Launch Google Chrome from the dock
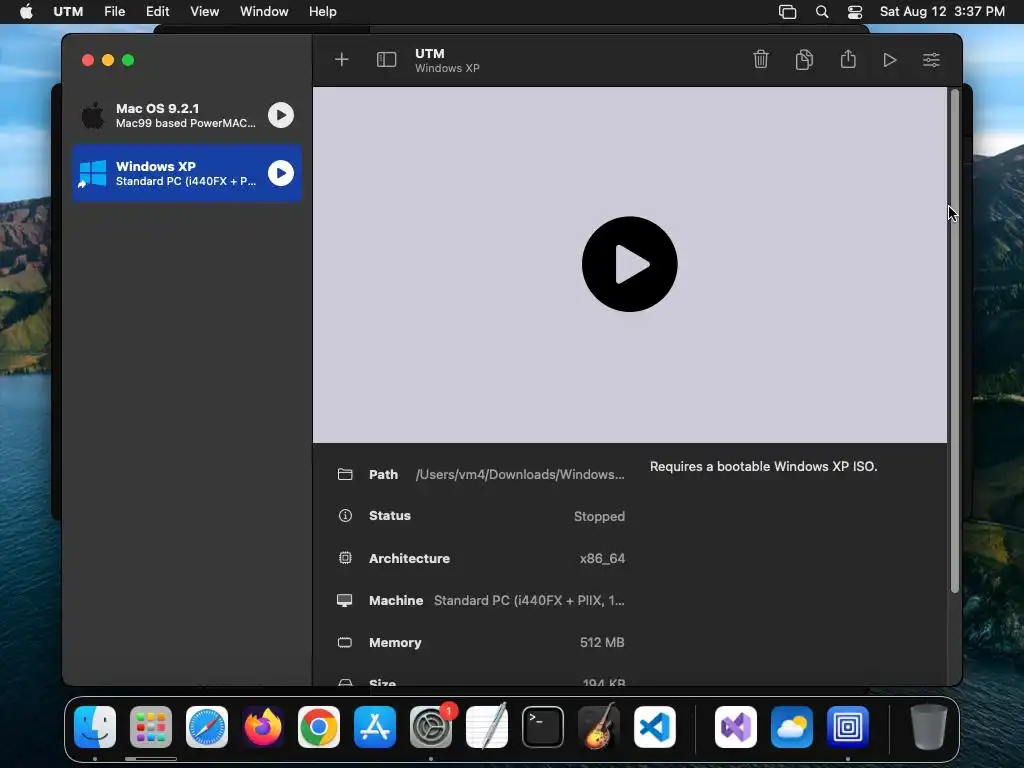1024x768 pixels. point(319,727)
